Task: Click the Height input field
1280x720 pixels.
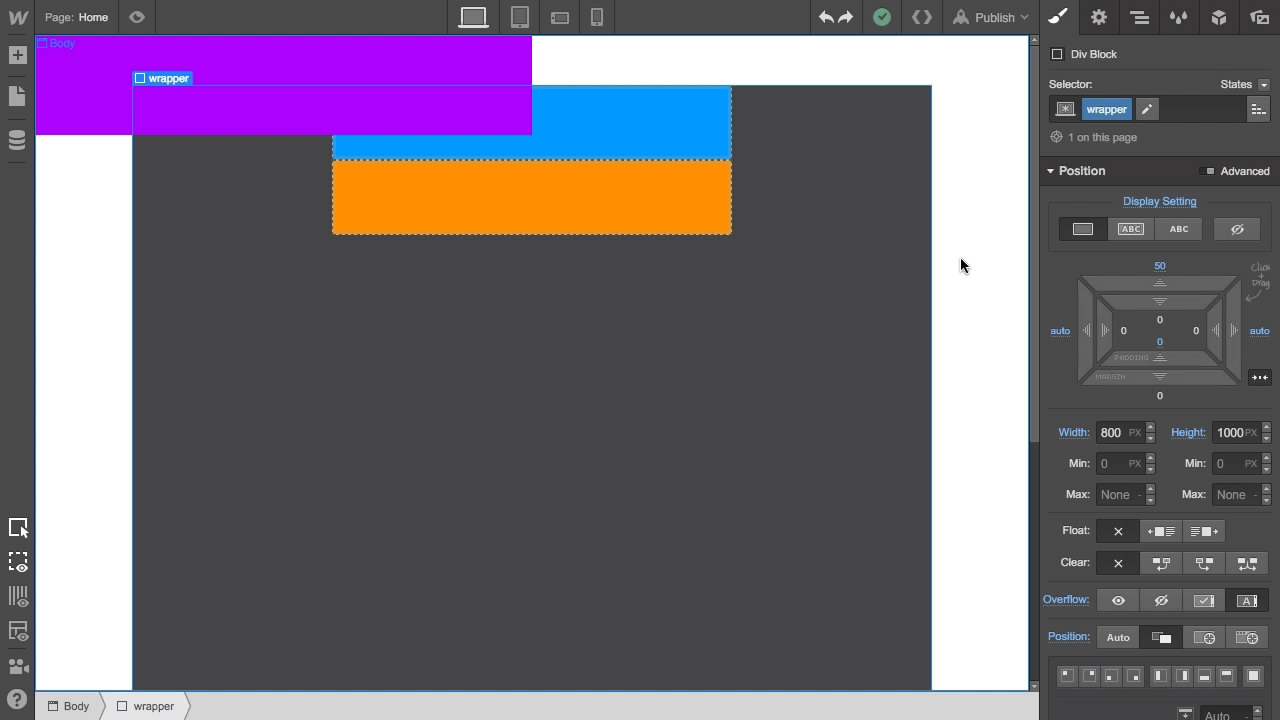Action: [1237, 433]
